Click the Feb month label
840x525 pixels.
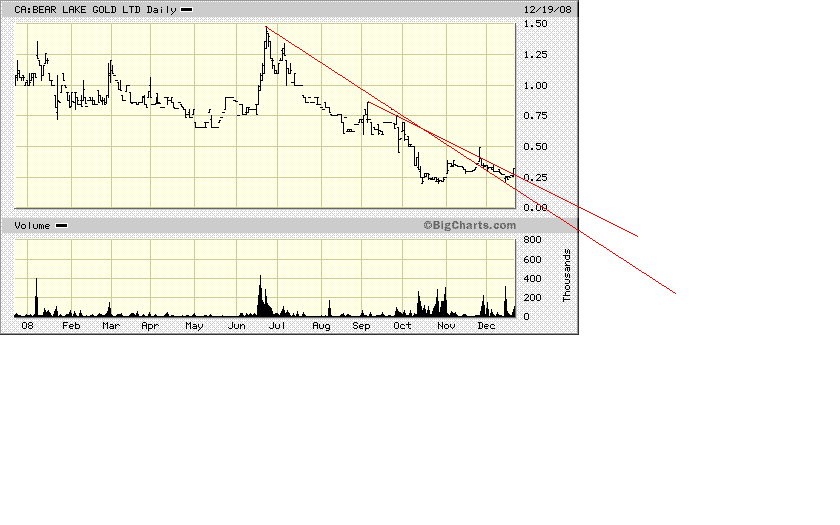pyautogui.click(x=71, y=326)
